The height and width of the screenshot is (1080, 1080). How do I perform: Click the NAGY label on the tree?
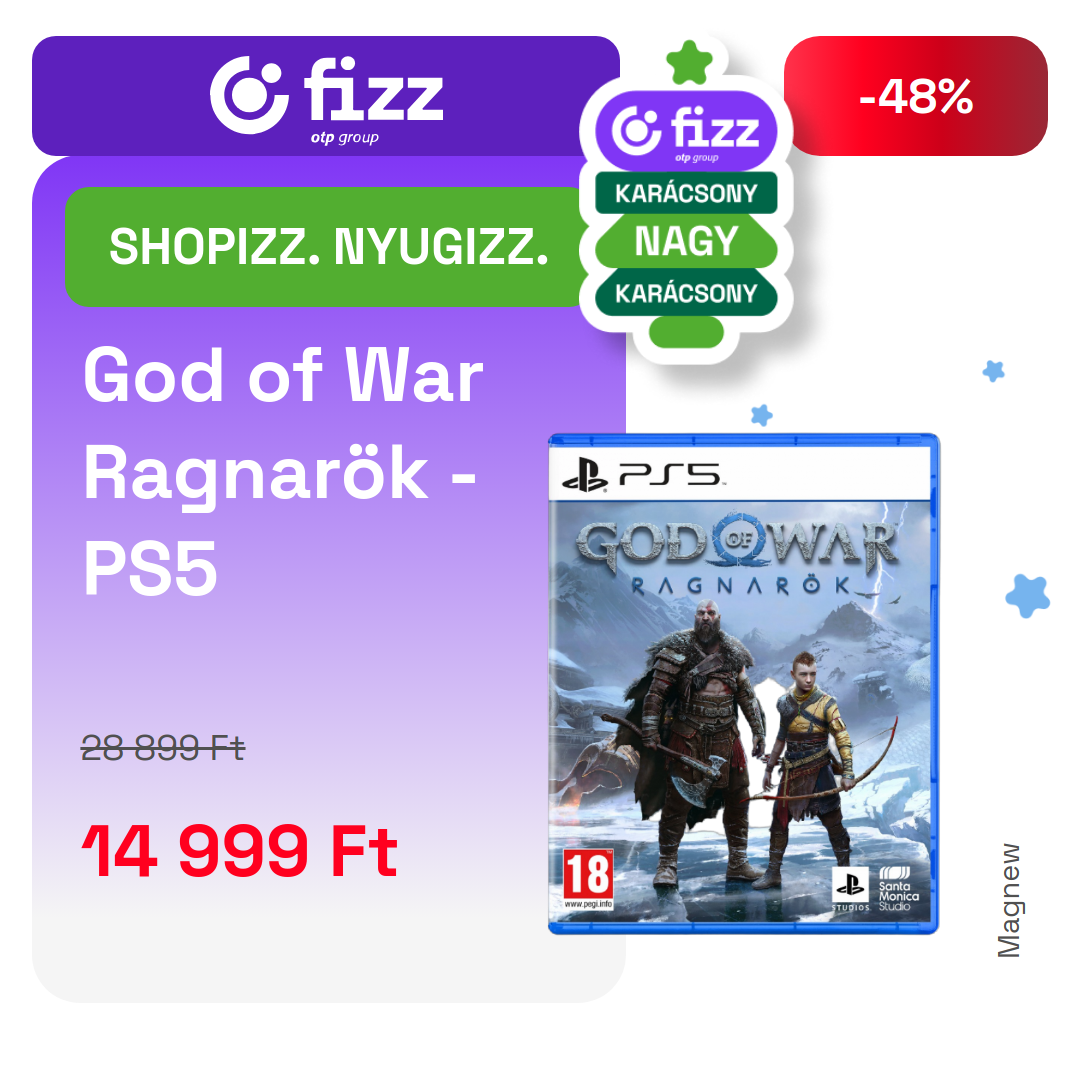tap(686, 241)
